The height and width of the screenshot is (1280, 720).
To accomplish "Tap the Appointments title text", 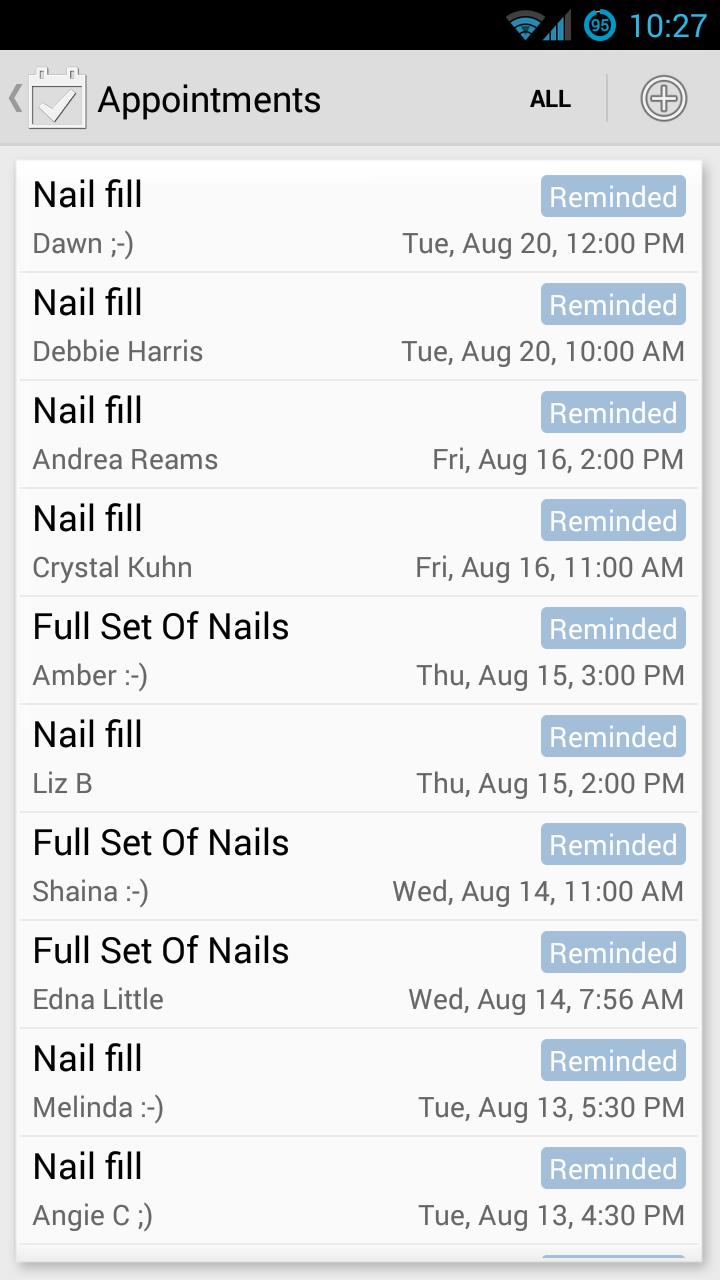I will pyautogui.click(x=209, y=100).
